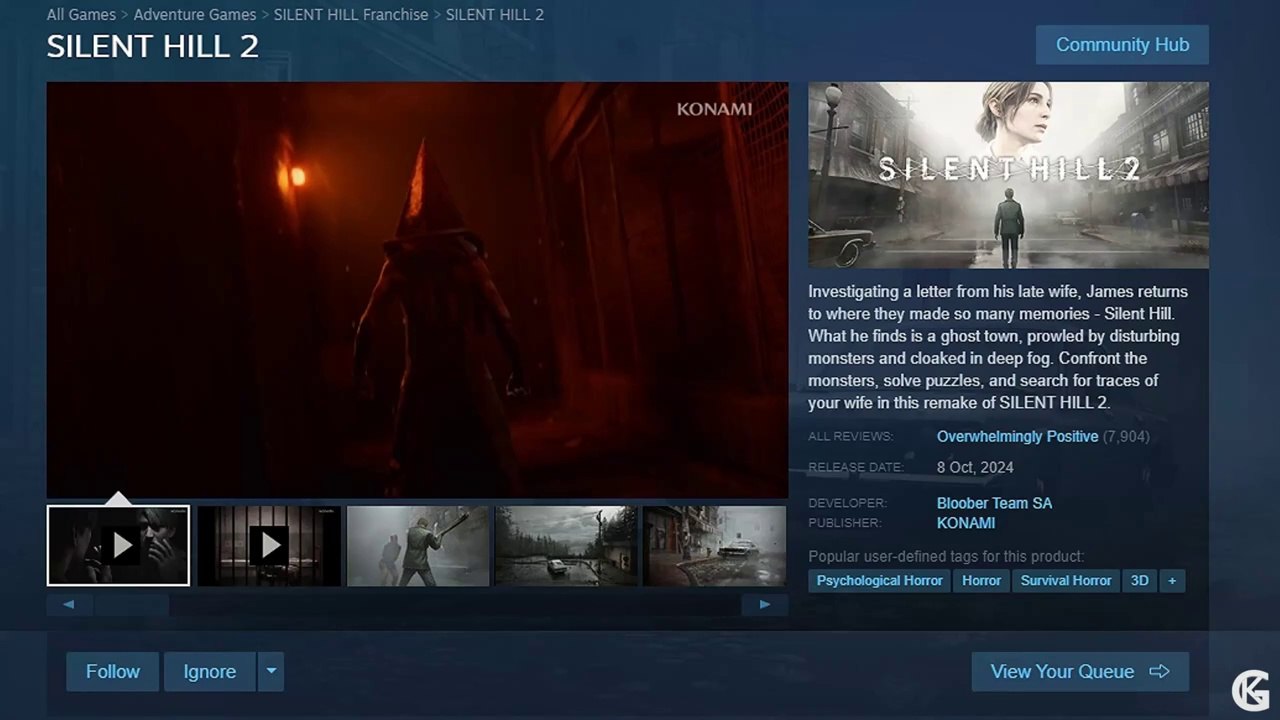Click the SILENT HILL 2 page title

coord(153,46)
